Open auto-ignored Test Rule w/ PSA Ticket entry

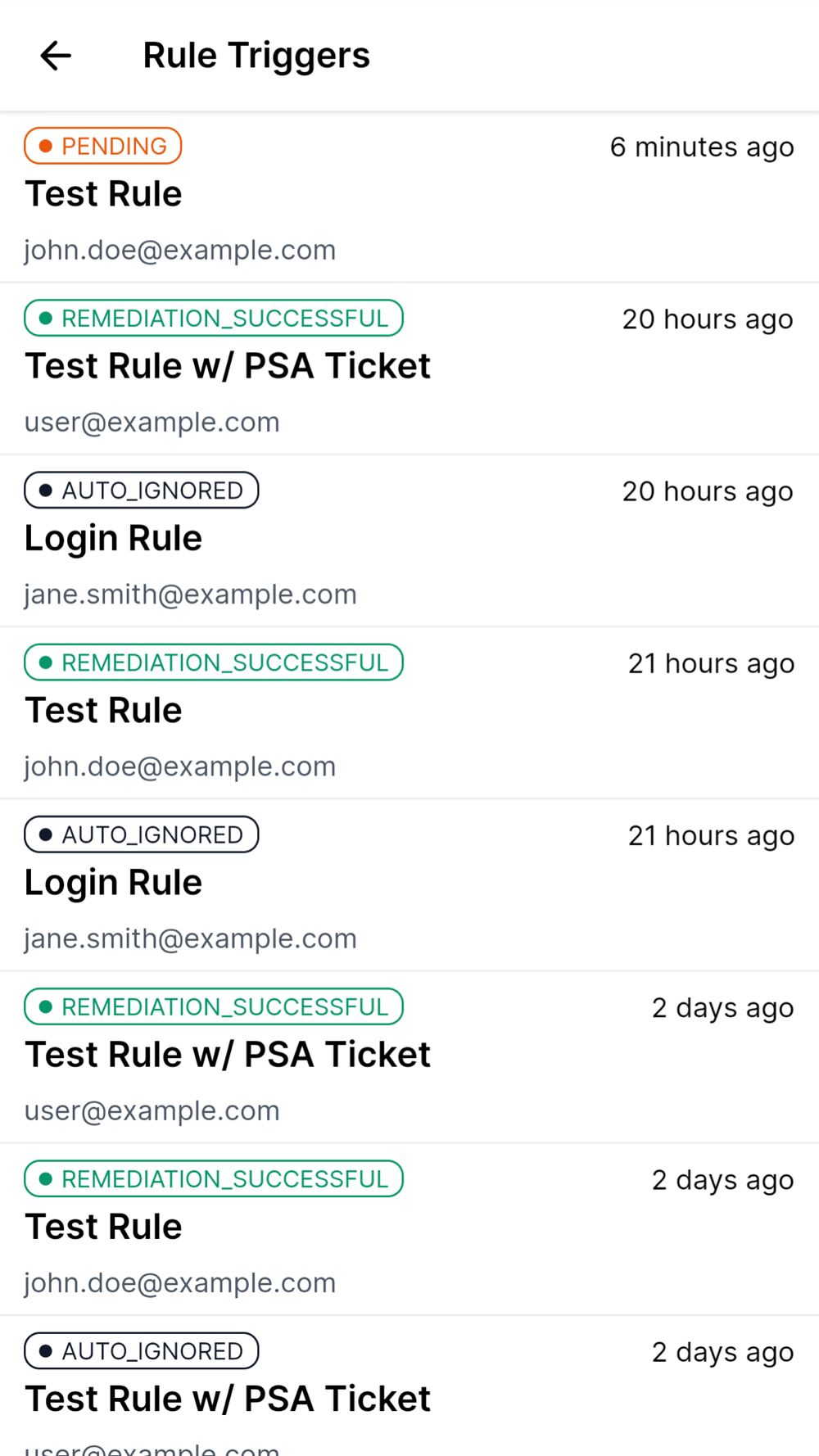pyautogui.click(x=409, y=1386)
